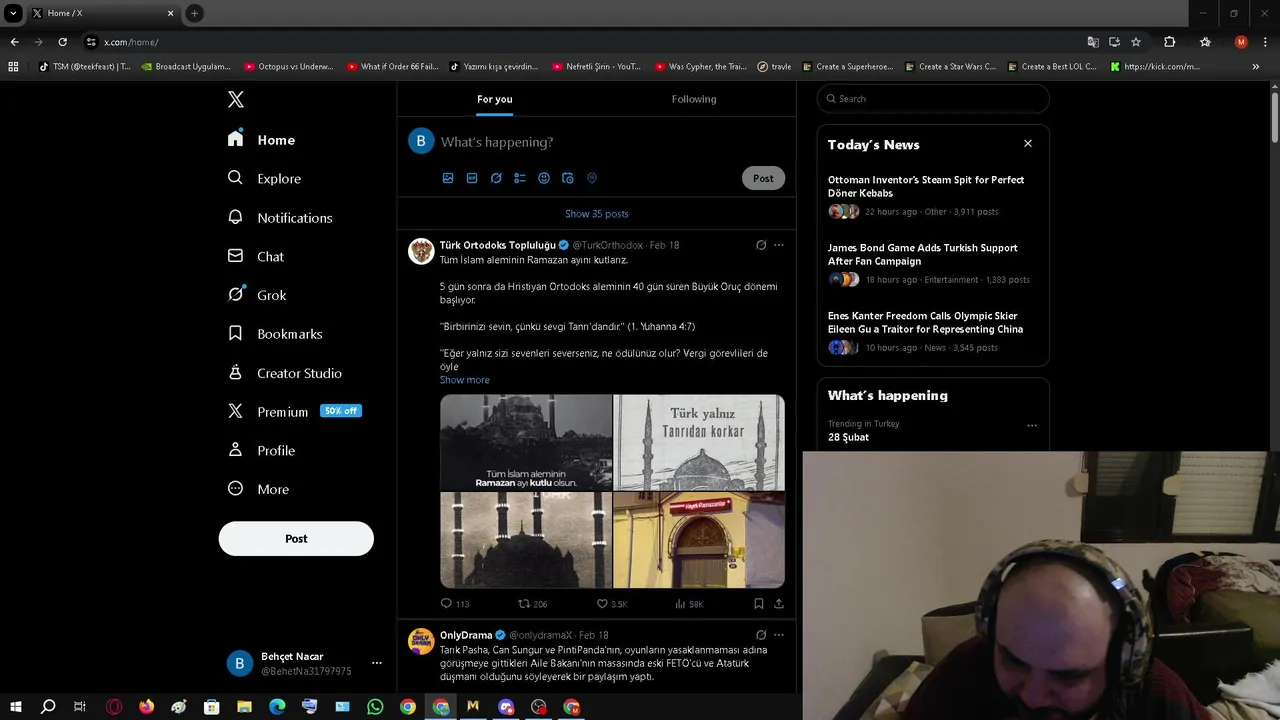This screenshot has height=720, width=1280.
Task: Open options for 28 Şubat trend
Action: point(1032,426)
